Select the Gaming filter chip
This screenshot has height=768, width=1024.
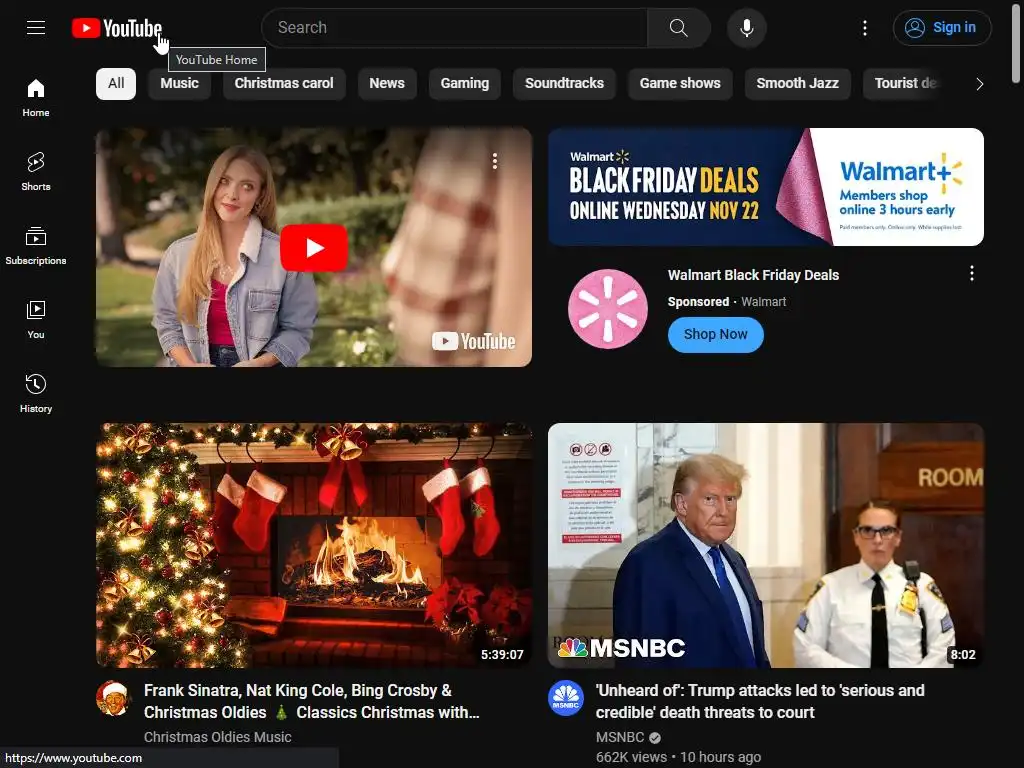(x=464, y=84)
